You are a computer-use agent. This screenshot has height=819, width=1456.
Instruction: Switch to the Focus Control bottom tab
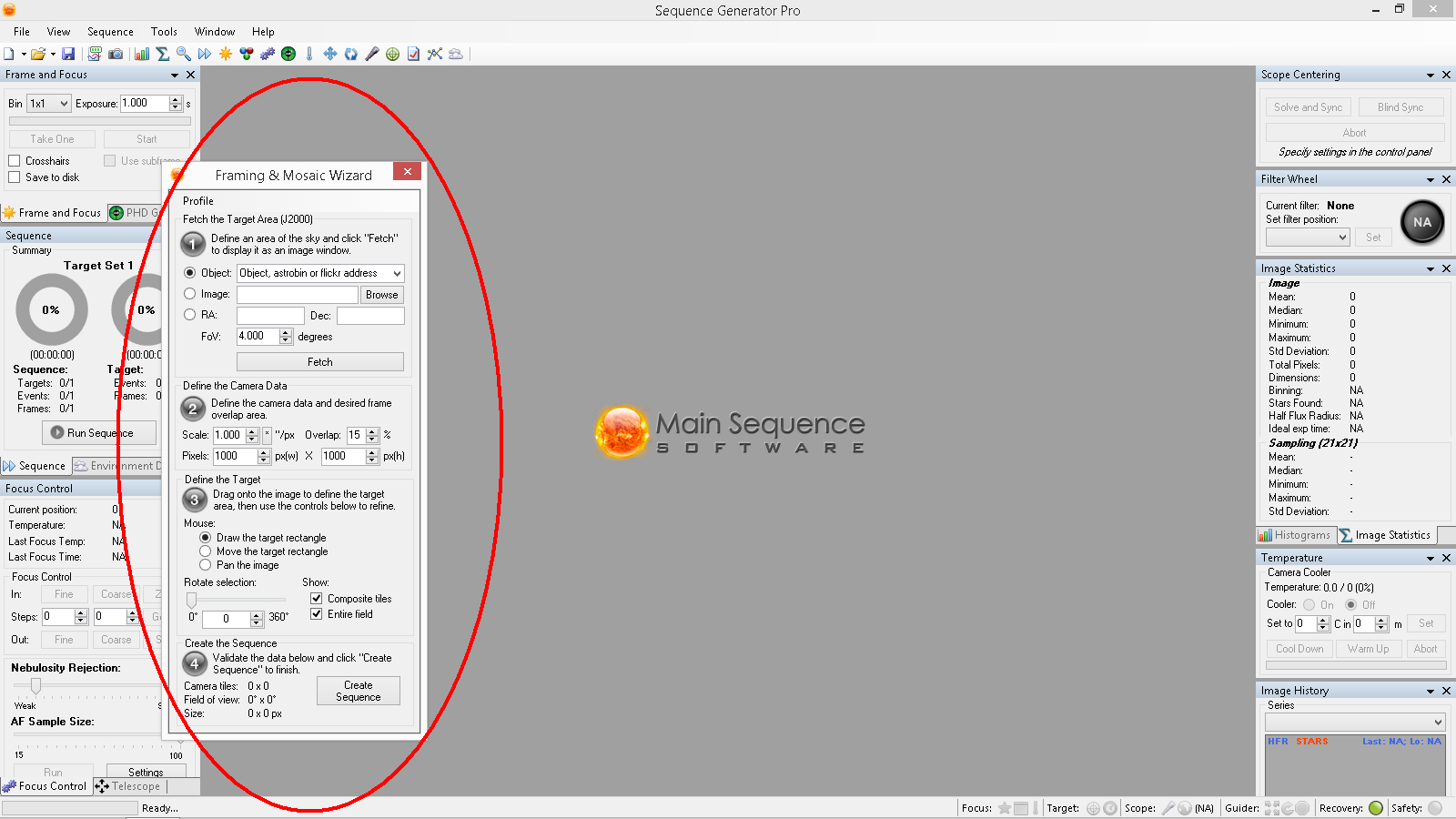pyautogui.click(x=45, y=786)
